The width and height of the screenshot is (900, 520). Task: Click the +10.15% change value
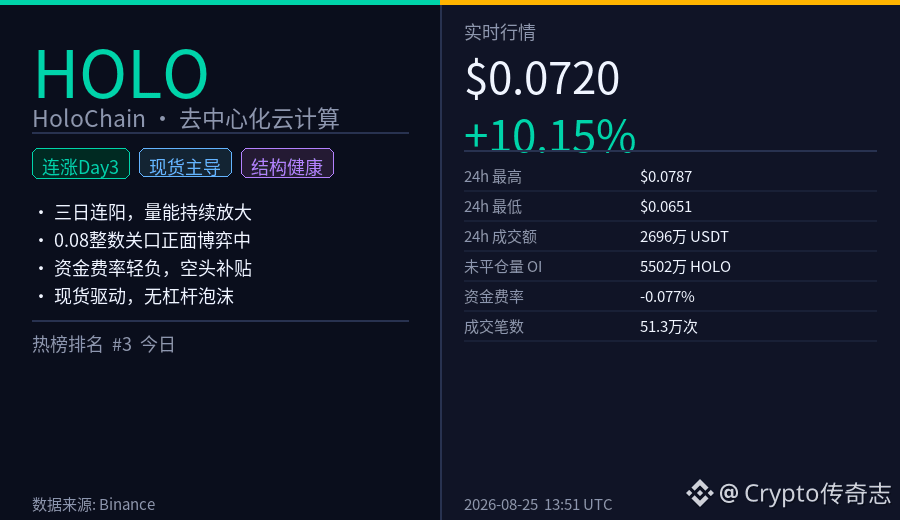550,135
